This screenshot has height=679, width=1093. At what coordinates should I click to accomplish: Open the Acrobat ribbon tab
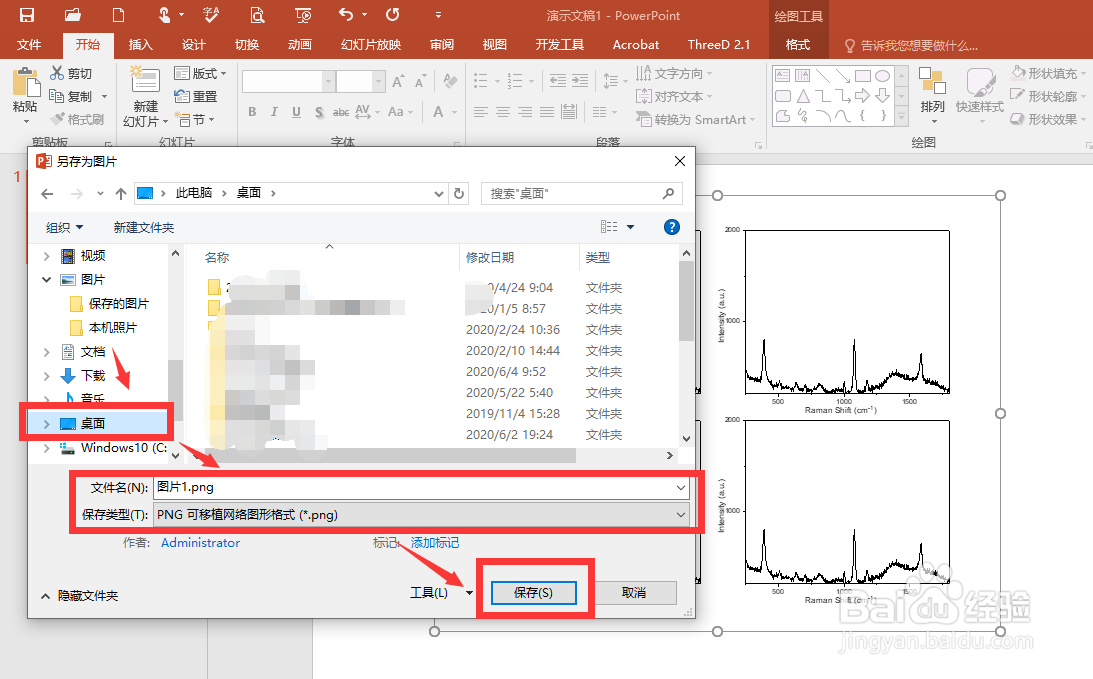(x=635, y=44)
